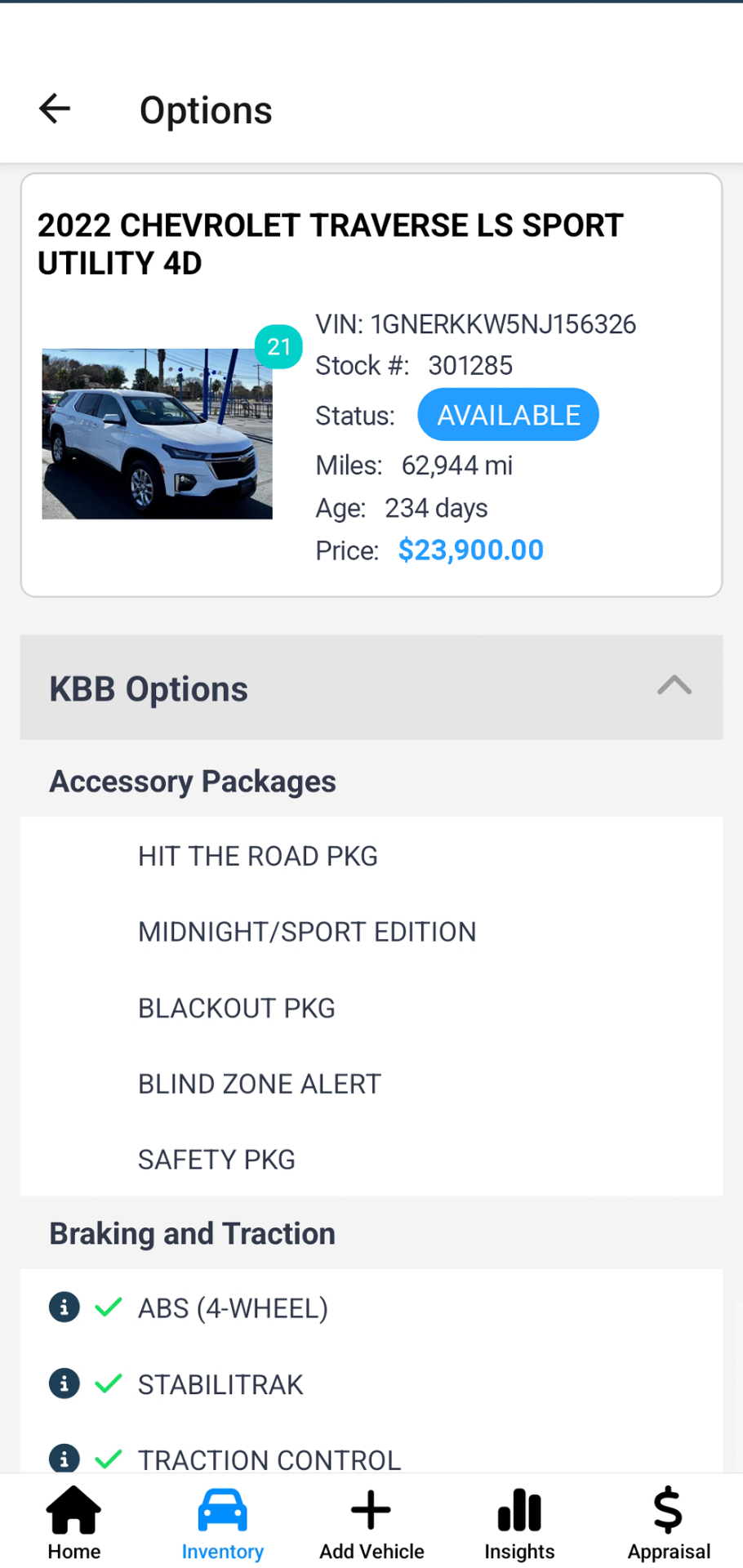The width and height of the screenshot is (743, 1568).
Task: Open the Traverse vehicle photo thumbnail
Action: pos(157,434)
